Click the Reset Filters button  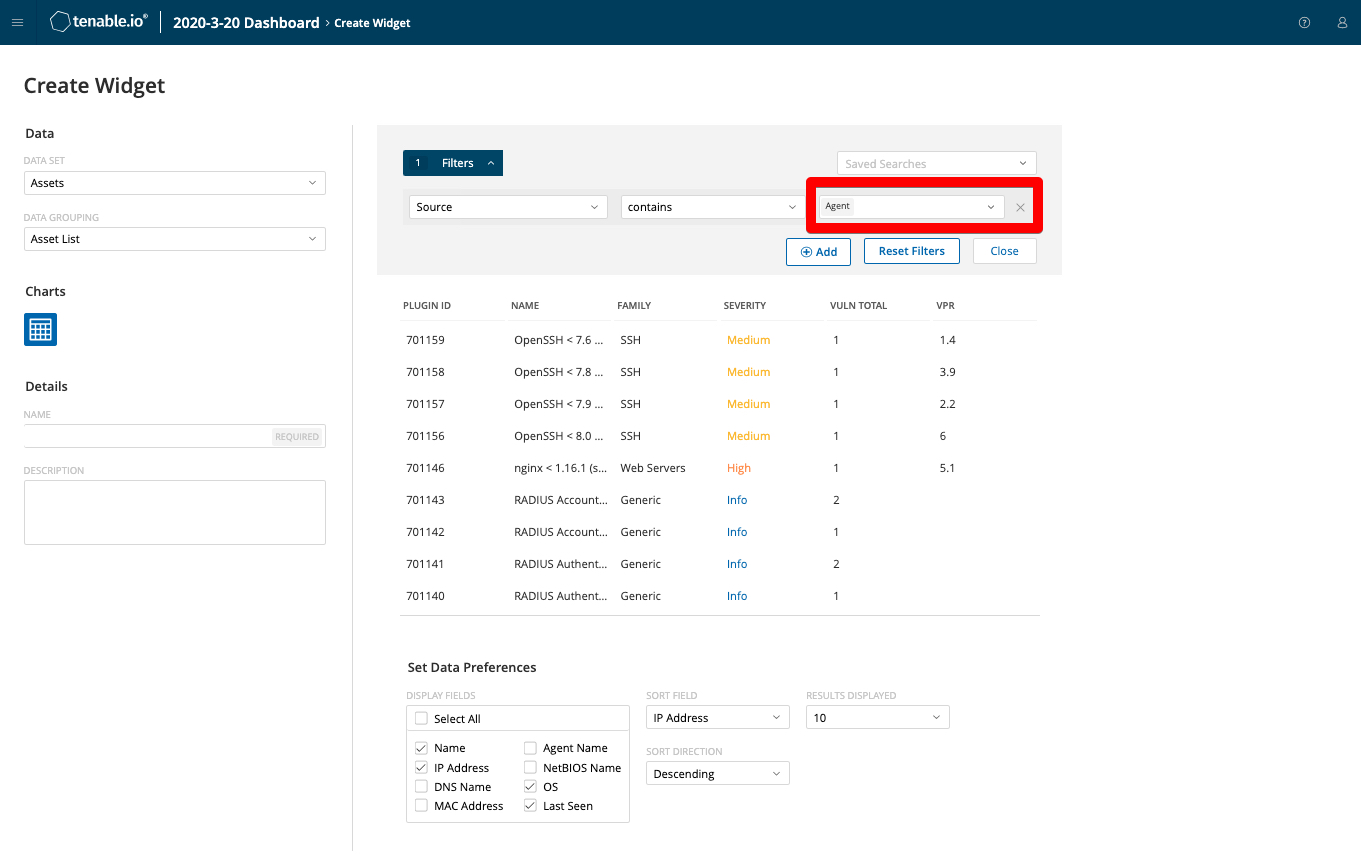(x=911, y=251)
